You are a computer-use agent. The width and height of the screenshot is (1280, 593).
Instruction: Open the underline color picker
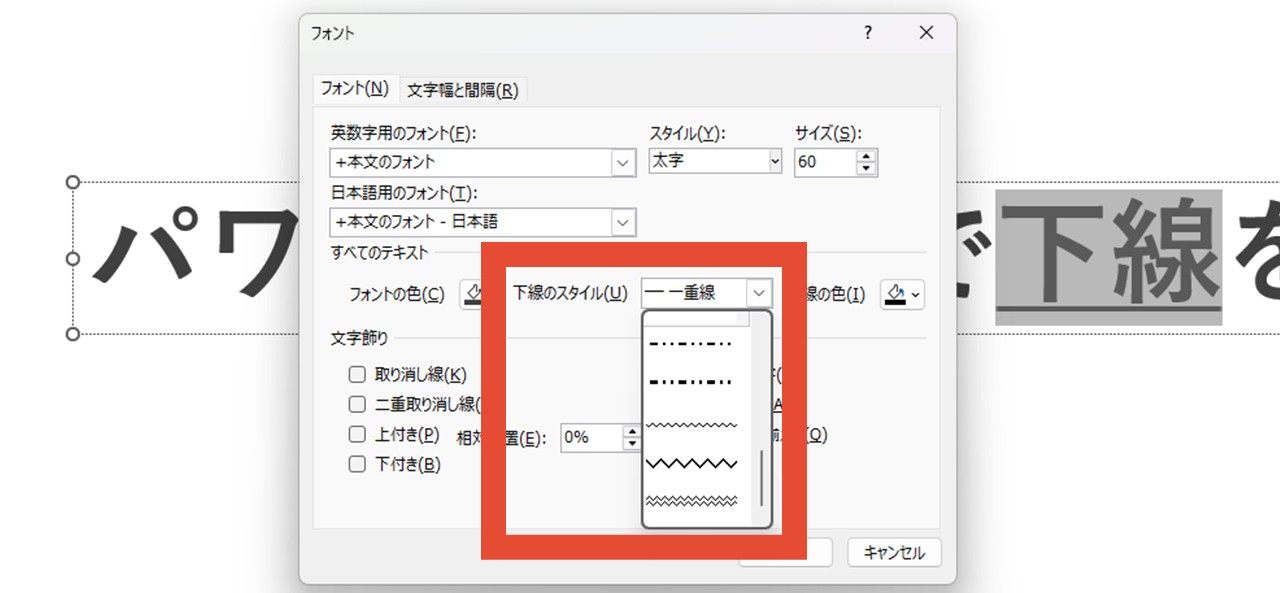pyautogui.click(x=902, y=294)
